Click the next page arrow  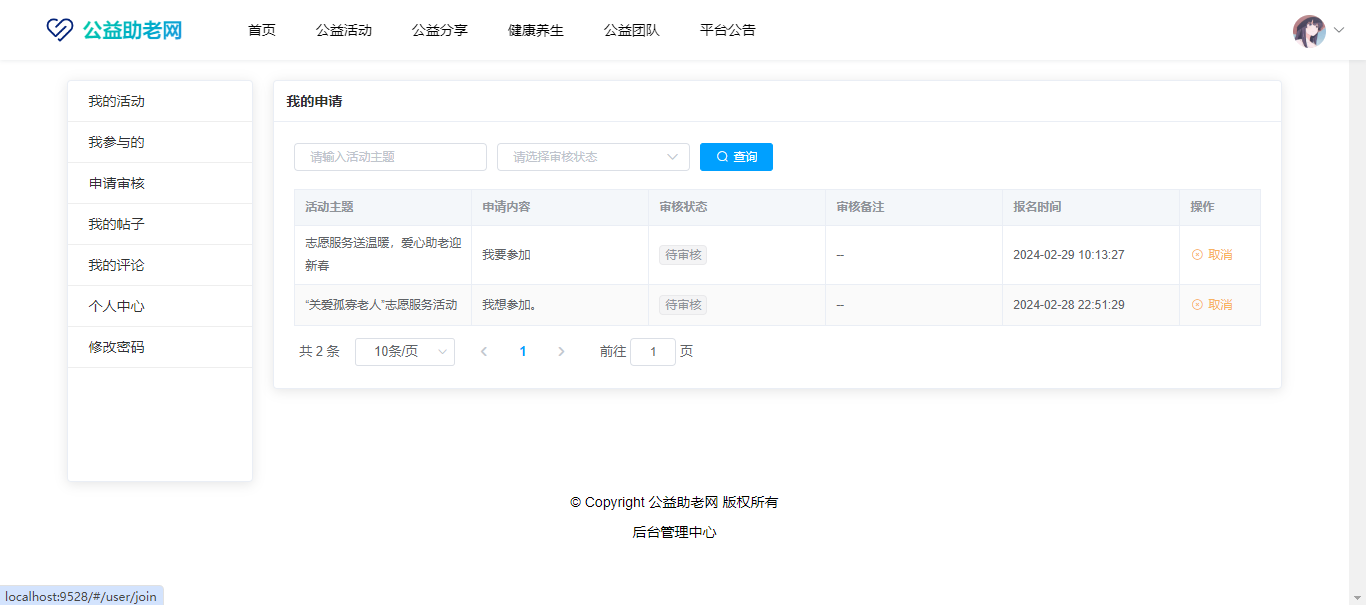click(x=561, y=352)
